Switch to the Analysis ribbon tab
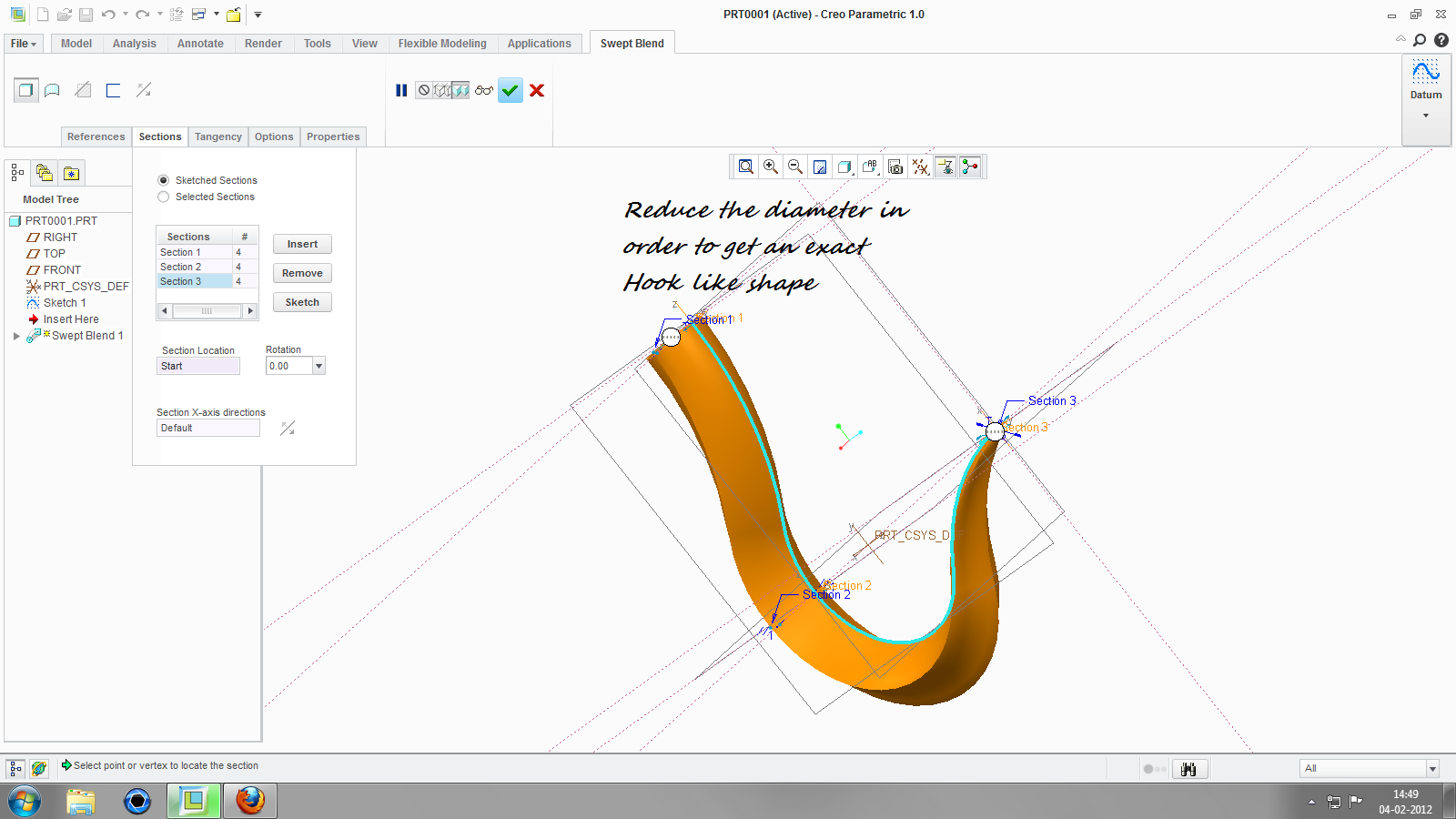The width and height of the screenshot is (1456, 819). point(135,44)
